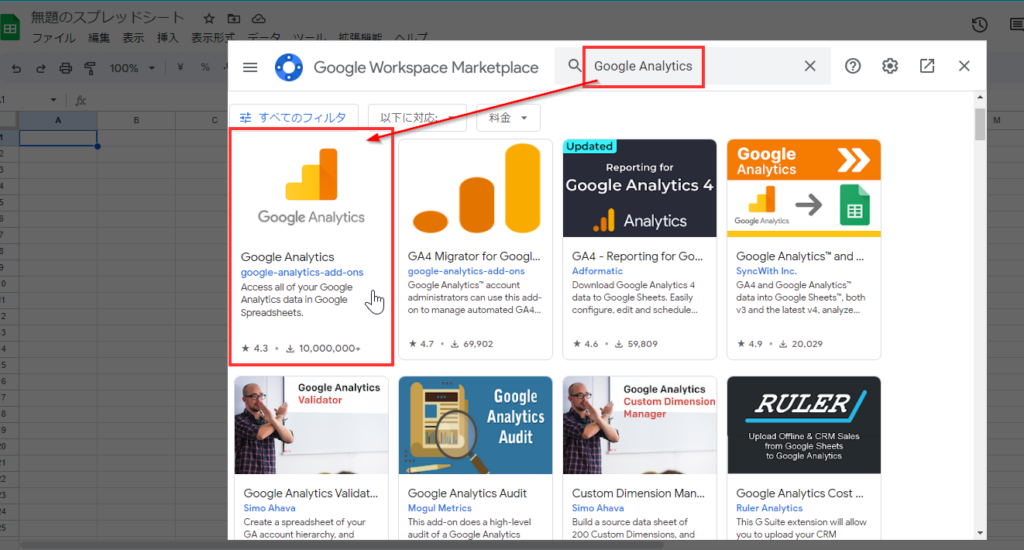Click the Adformatic developer link
1024x550 pixels.
point(598,271)
